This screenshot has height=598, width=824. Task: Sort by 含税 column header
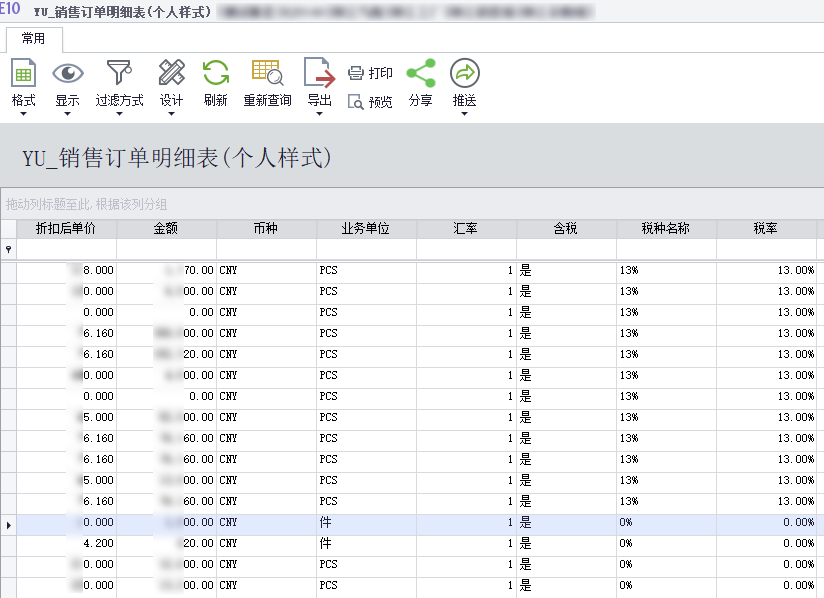point(566,229)
